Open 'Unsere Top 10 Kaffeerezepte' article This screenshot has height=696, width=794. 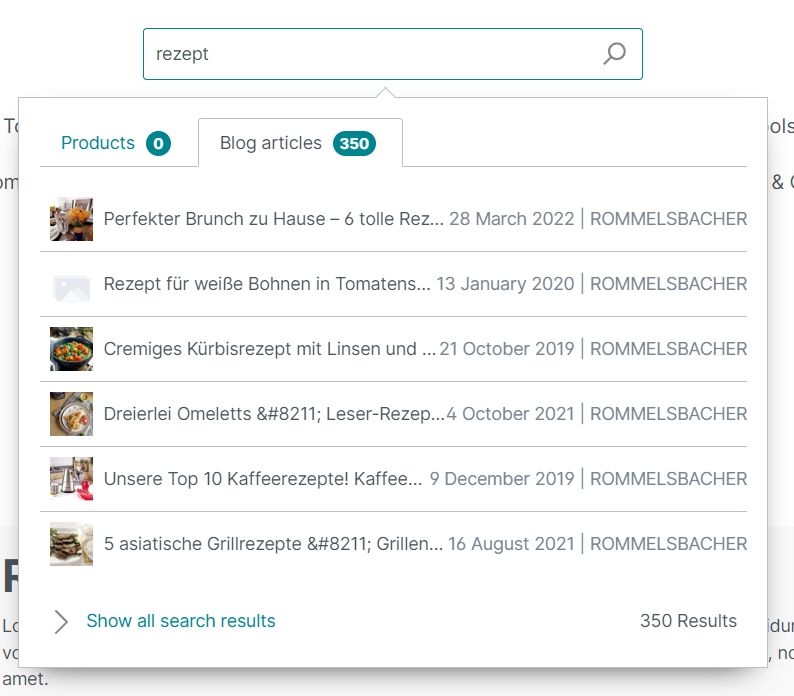[x=263, y=479]
